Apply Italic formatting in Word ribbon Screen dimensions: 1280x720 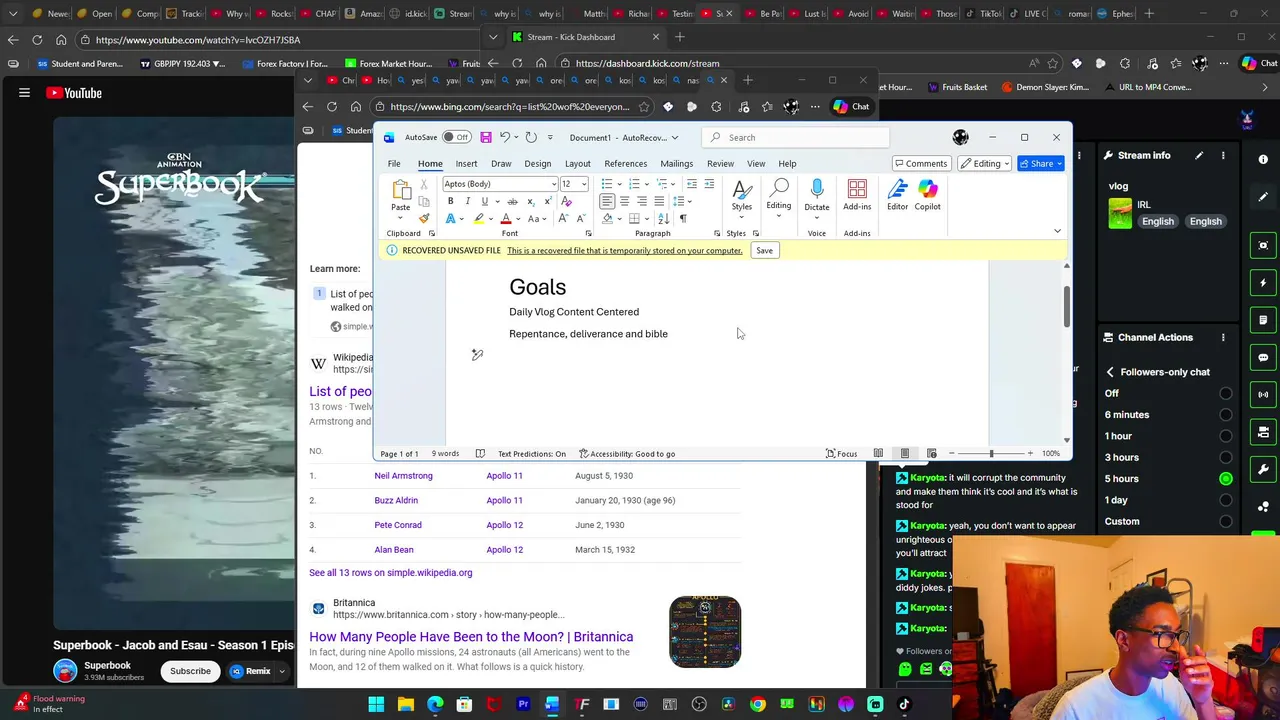[467, 201]
